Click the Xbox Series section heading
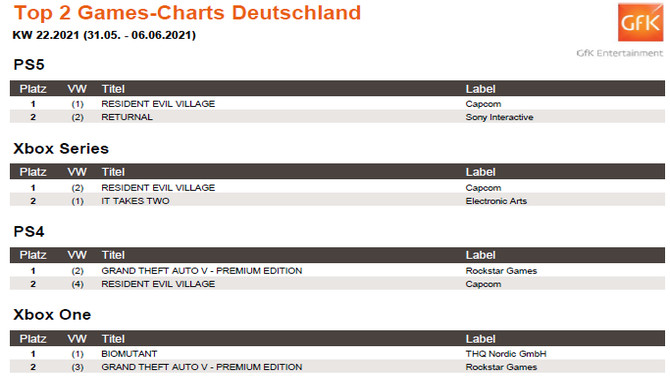This screenshot has width=670, height=378. 61,148
